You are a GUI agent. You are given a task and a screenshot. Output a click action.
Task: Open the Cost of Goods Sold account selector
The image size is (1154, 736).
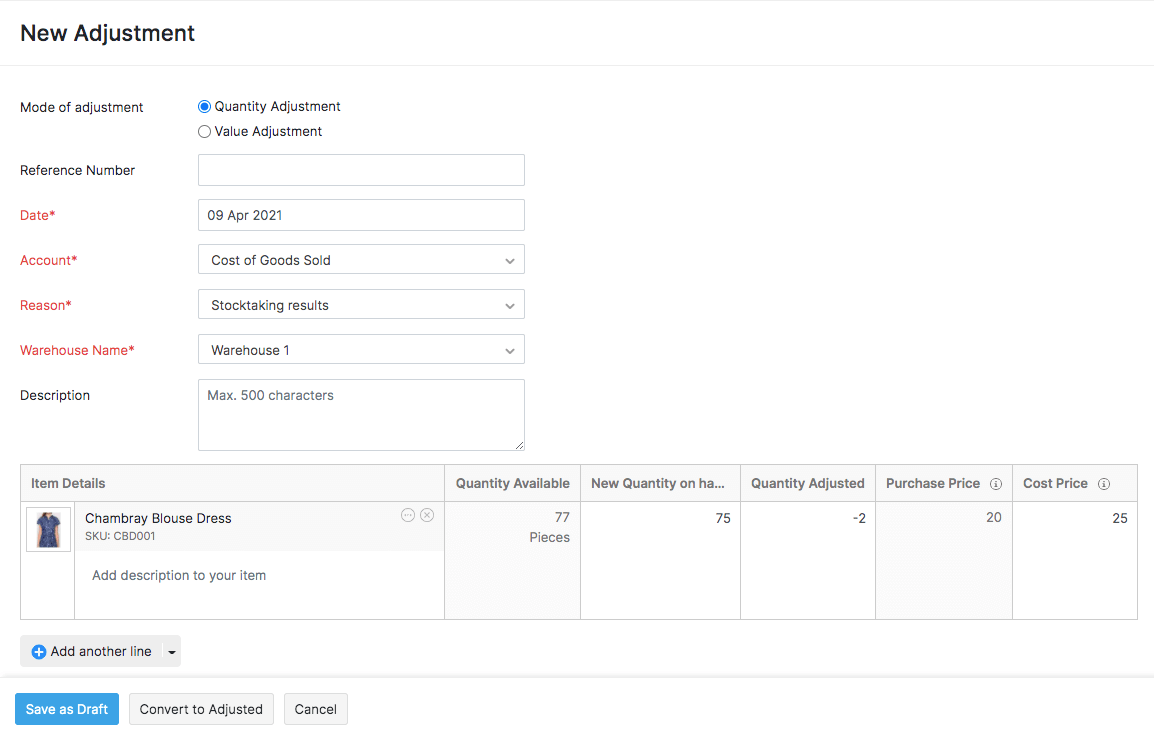360,259
